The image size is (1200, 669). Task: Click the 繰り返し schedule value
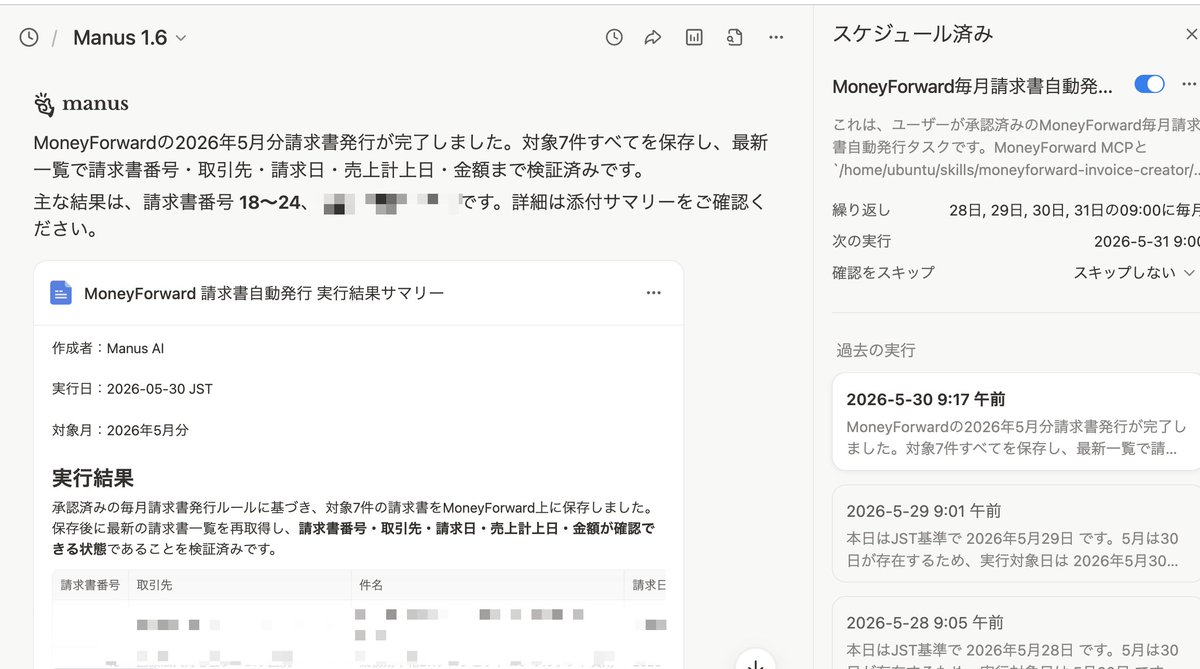[x=1074, y=210]
